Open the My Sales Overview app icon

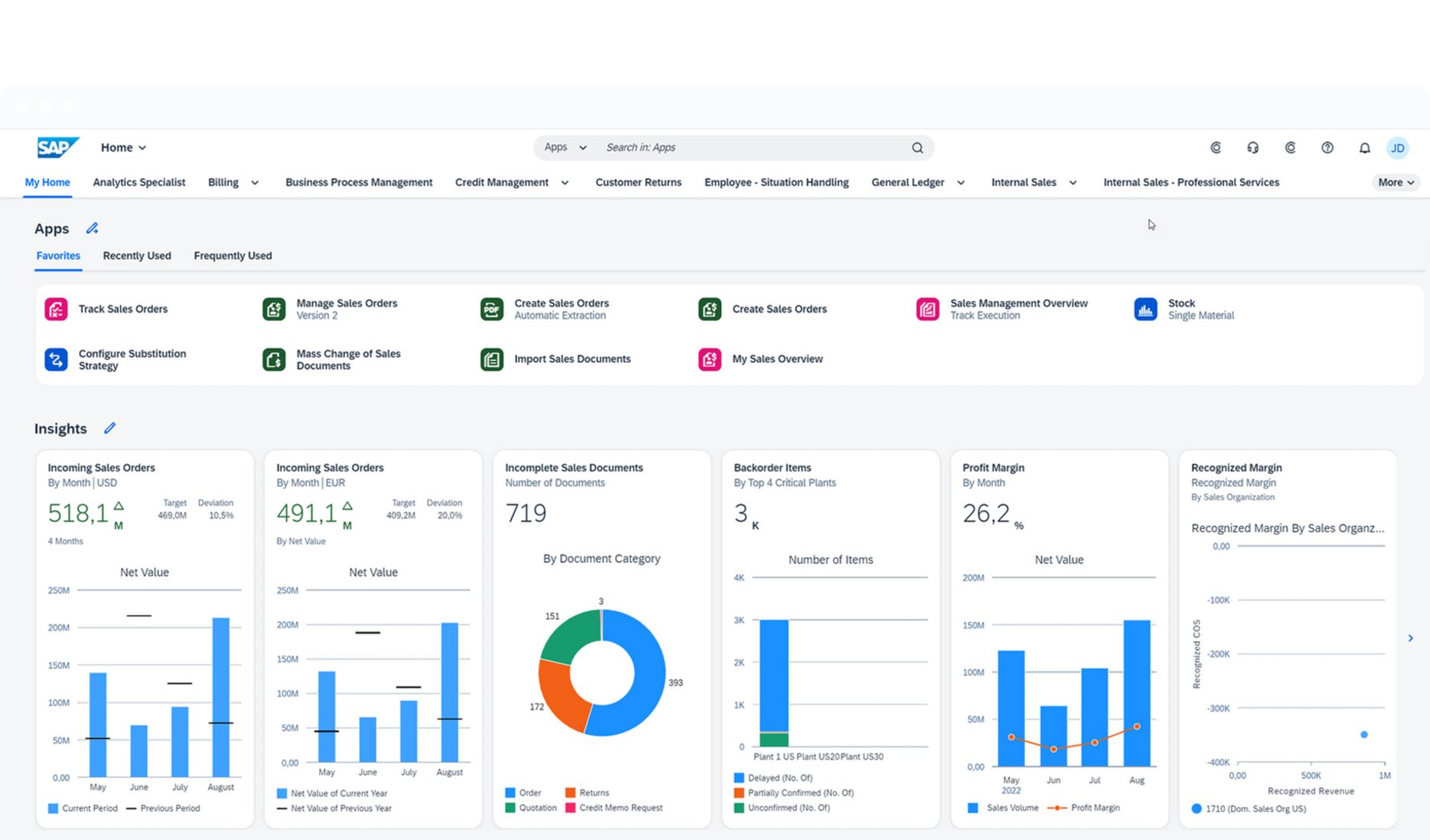(x=710, y=359)
